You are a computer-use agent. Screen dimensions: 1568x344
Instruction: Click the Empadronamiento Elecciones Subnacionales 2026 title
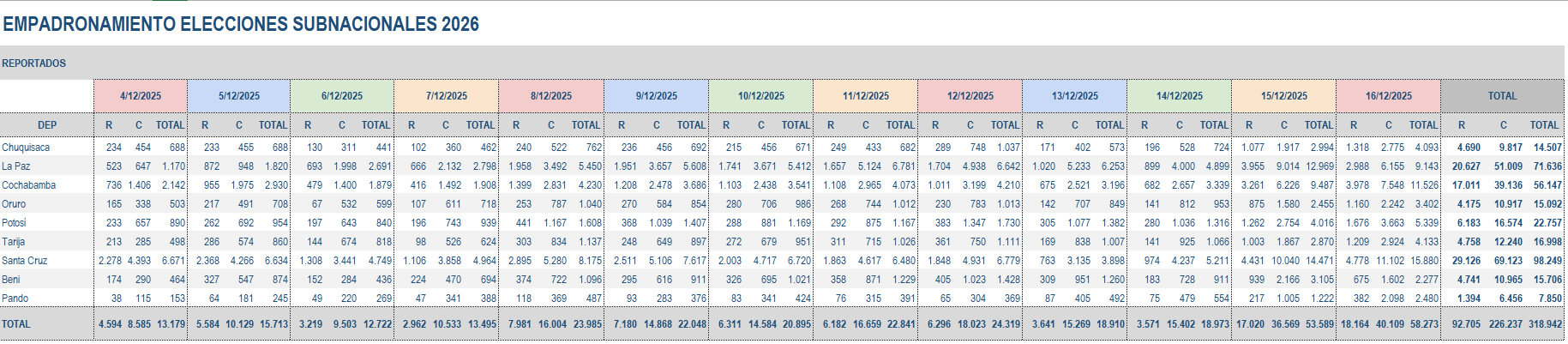[x=241, y=24]
